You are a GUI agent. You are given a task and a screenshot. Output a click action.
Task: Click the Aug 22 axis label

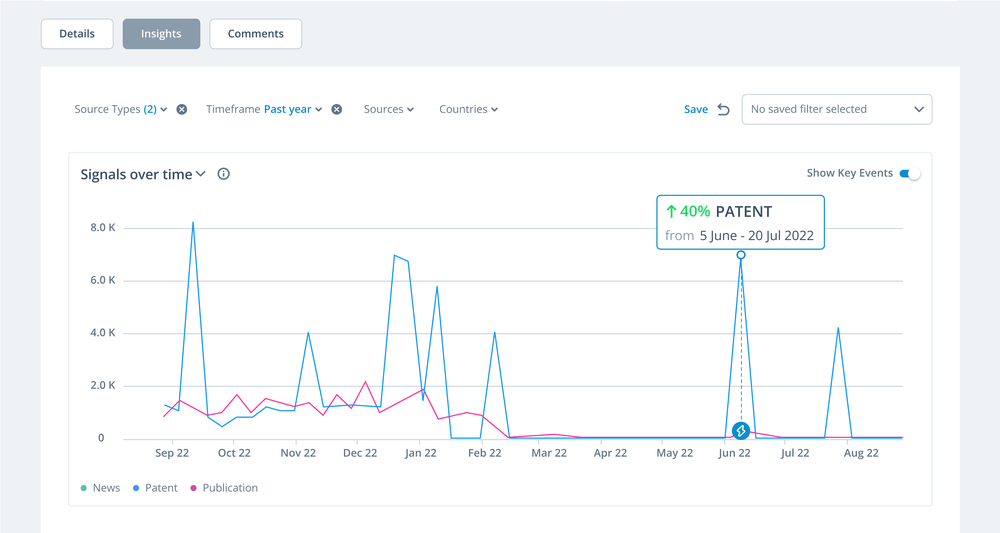(861, 453)
